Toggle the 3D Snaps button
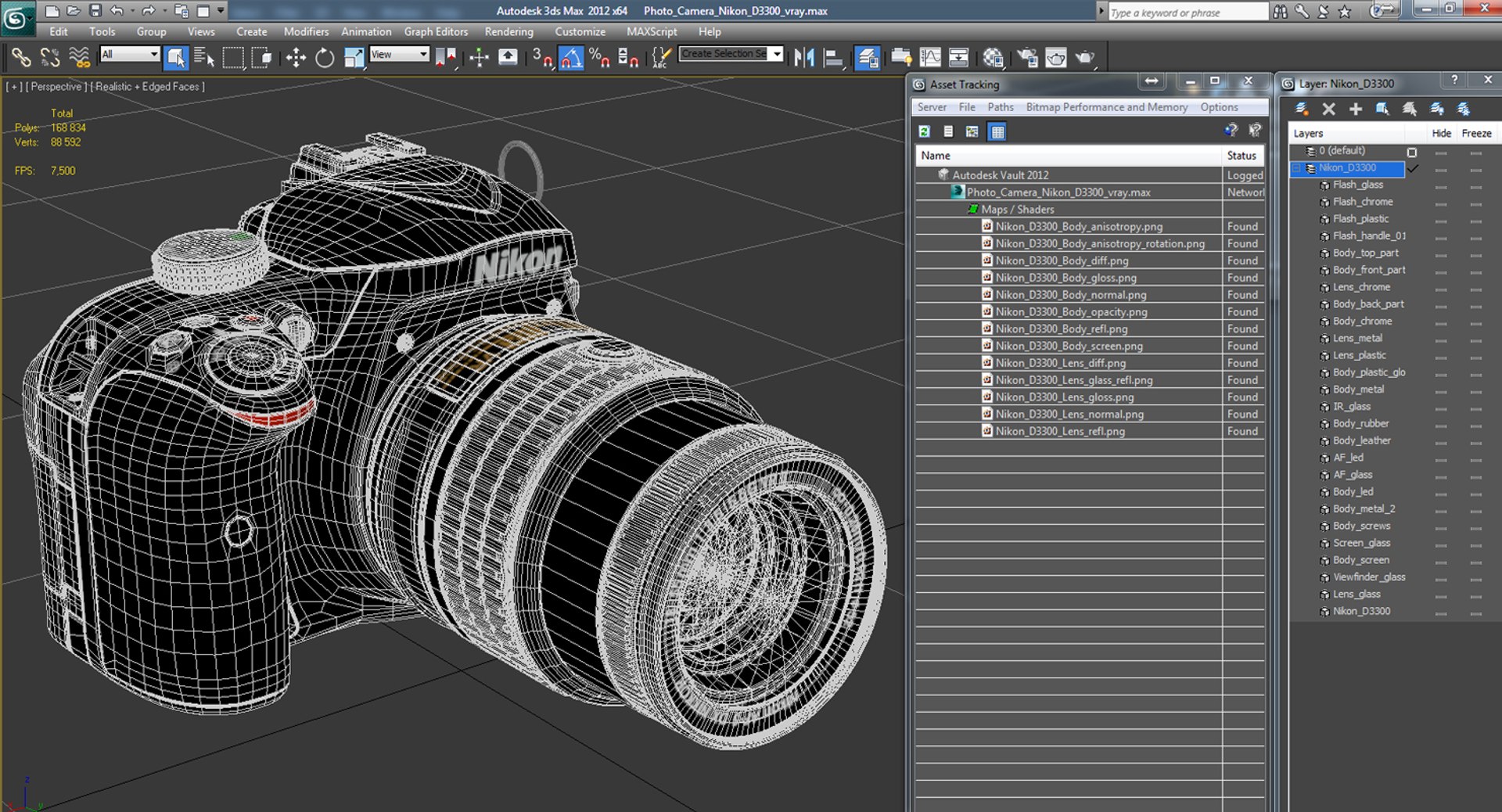 tap(542, 57)
